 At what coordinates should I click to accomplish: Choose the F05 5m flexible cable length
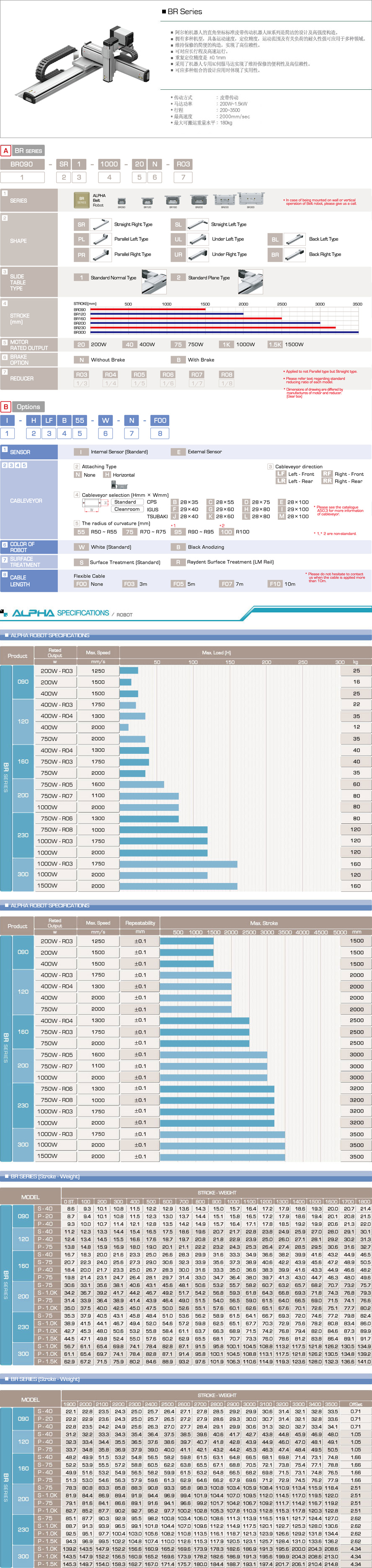coord(178,584)
